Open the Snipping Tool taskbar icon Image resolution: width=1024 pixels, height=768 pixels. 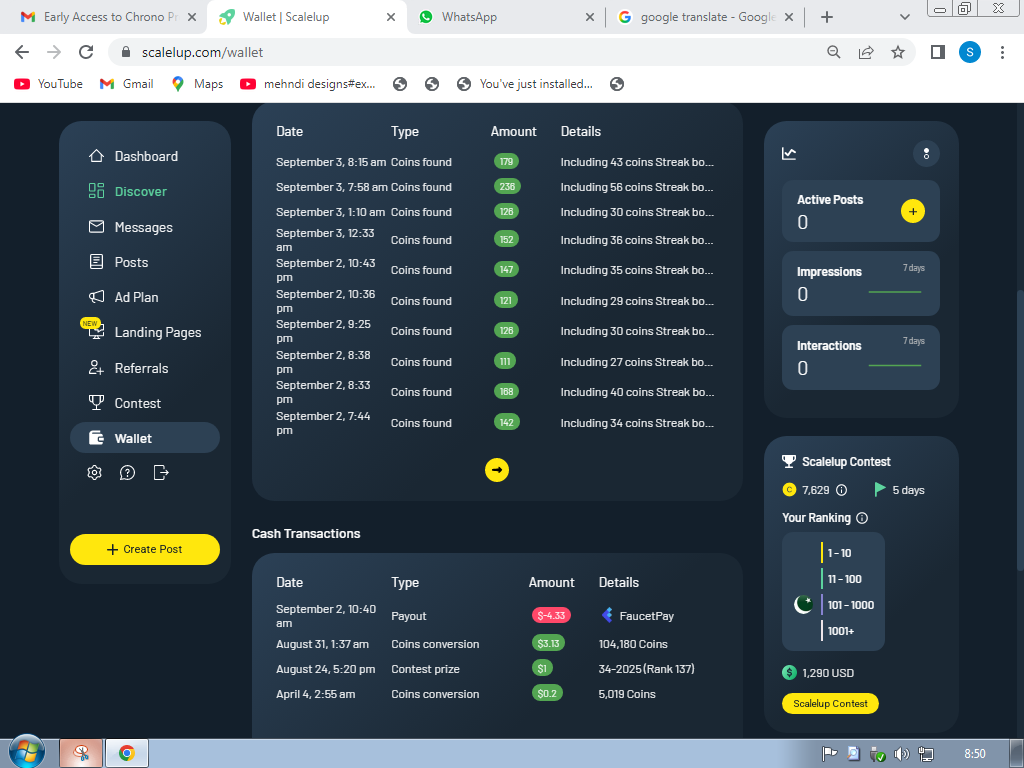(81, 753)
